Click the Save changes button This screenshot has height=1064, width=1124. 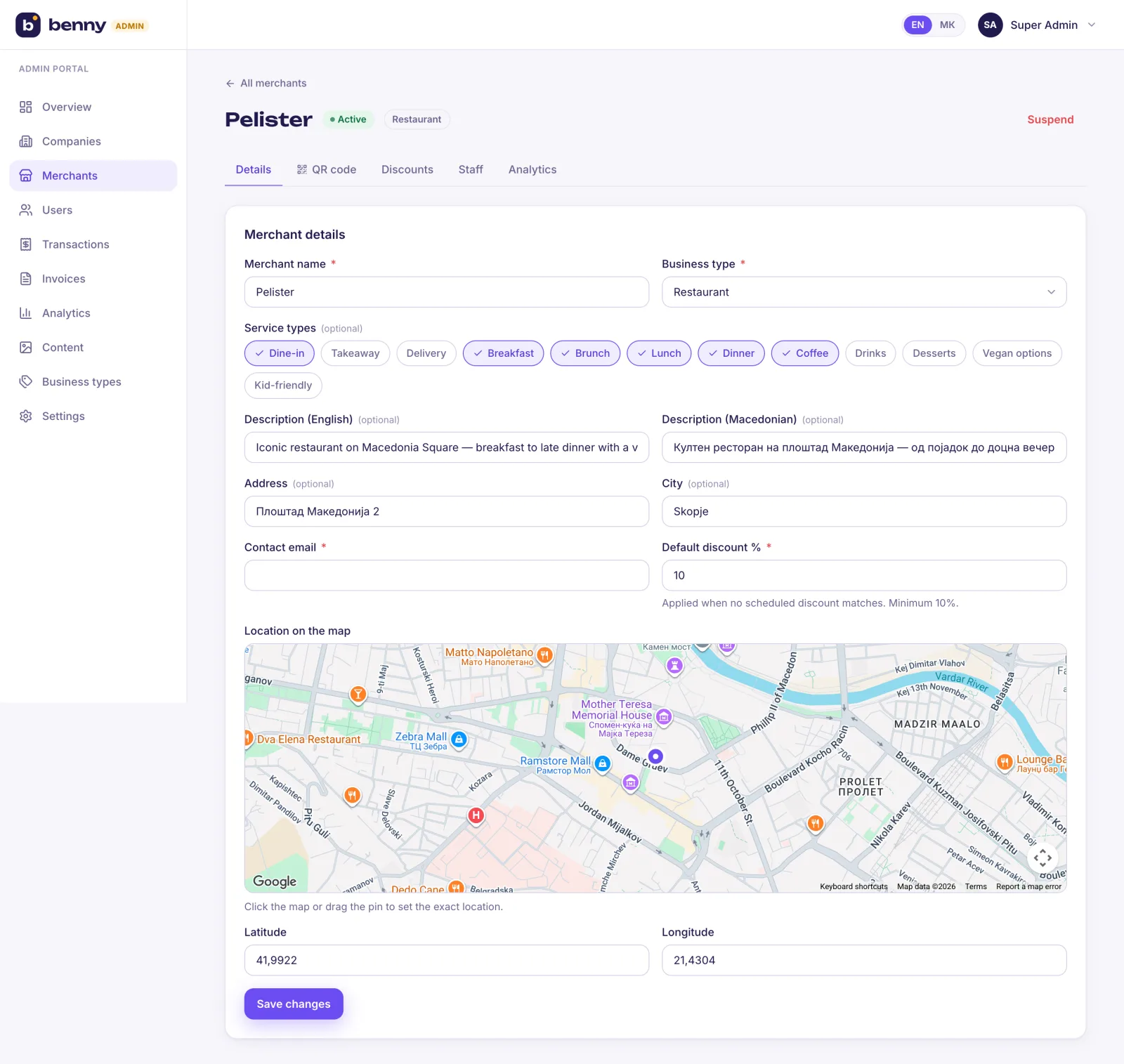[294, 1004]
